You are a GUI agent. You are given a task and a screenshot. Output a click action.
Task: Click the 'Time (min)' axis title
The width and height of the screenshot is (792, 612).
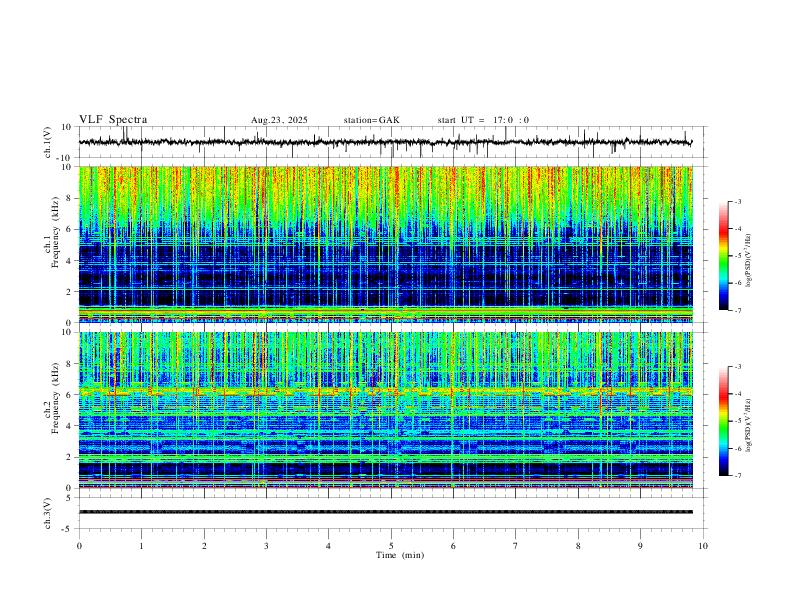click(400, 555)
